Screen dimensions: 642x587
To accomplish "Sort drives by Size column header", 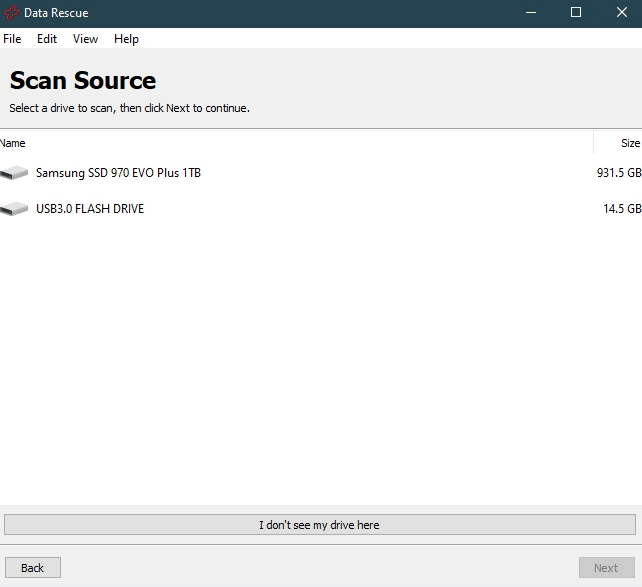I will tap(629, 143).
